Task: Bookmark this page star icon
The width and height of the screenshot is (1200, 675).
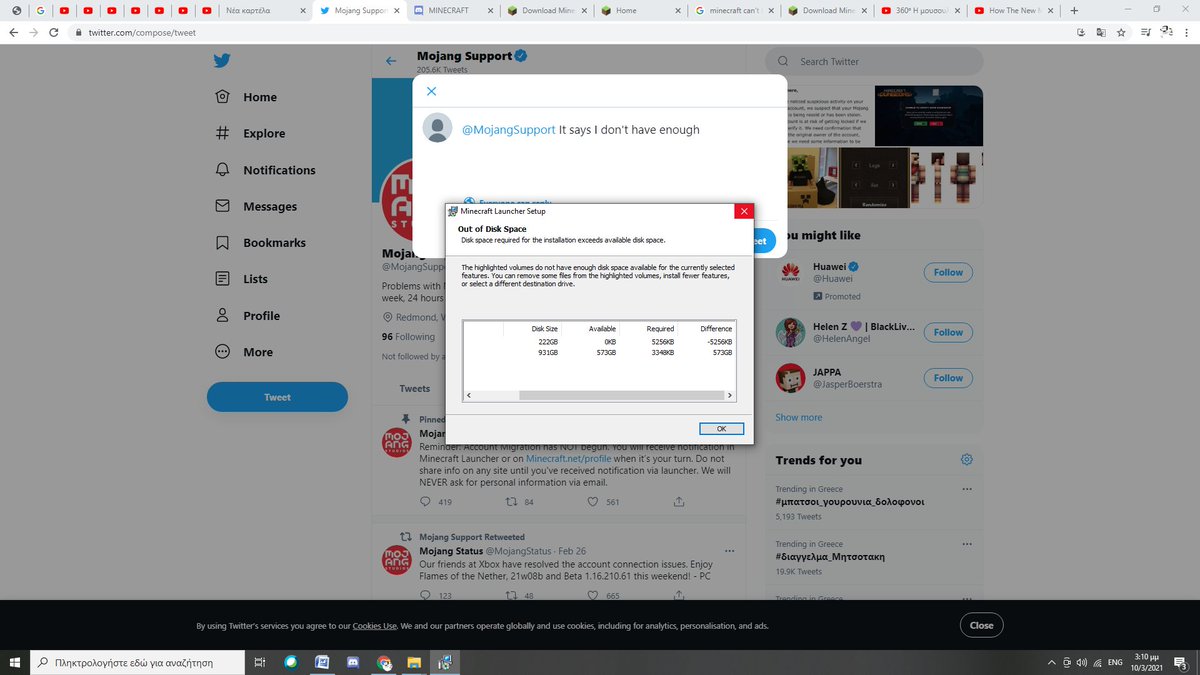Action: point(1121,32)
